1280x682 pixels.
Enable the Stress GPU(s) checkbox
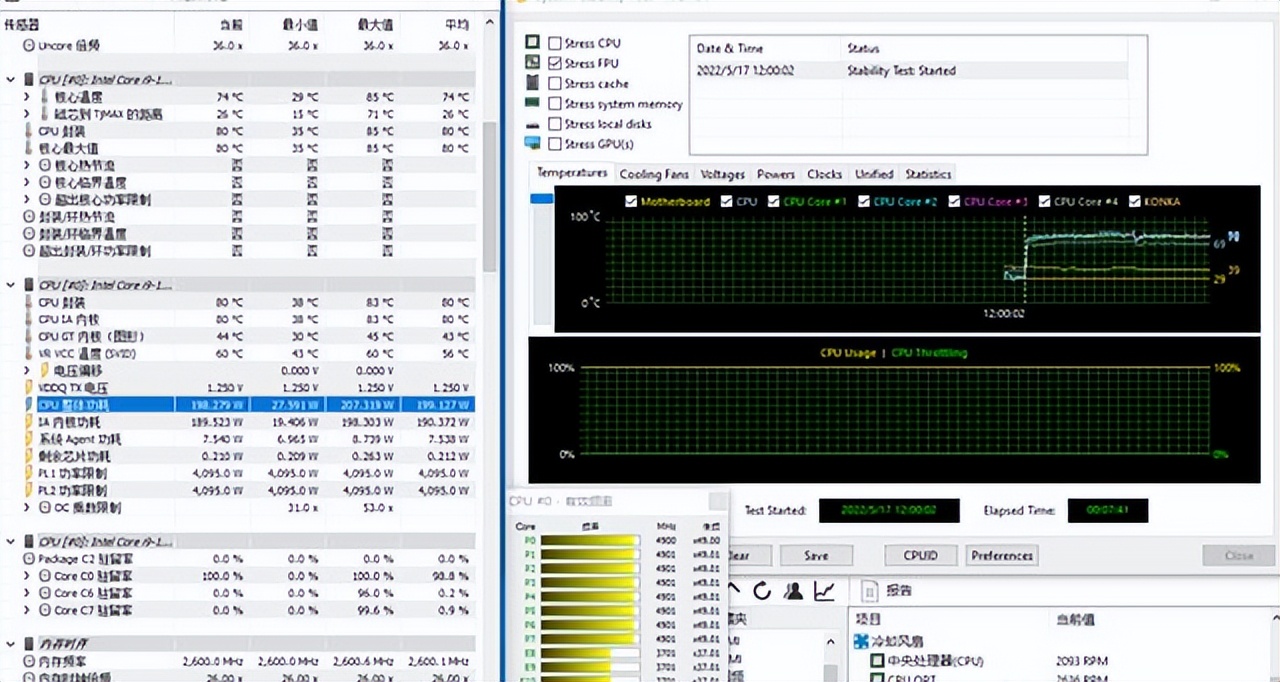pos(555,144)
